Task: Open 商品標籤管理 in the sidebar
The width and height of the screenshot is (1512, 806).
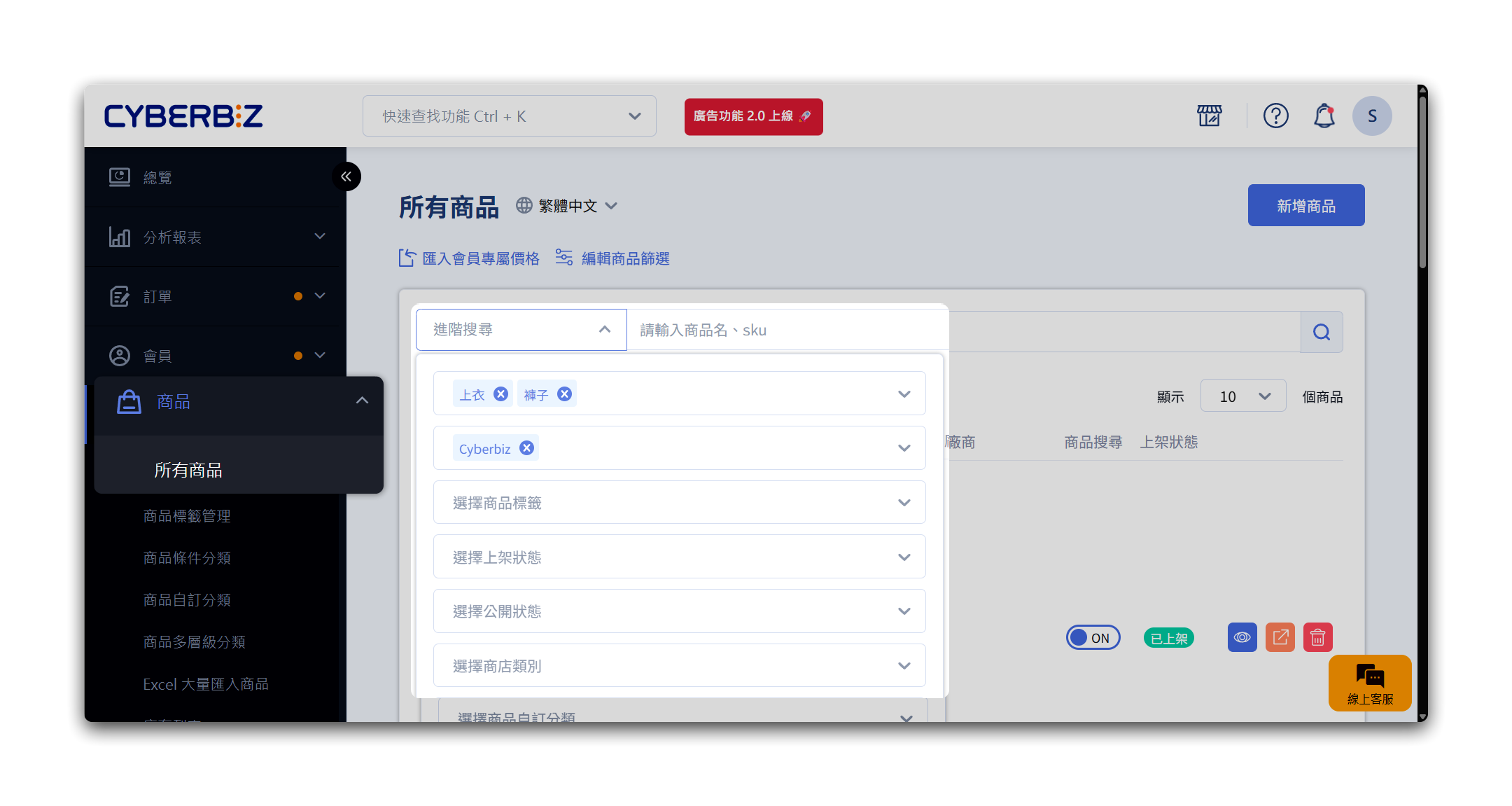Action: [187, 516]
